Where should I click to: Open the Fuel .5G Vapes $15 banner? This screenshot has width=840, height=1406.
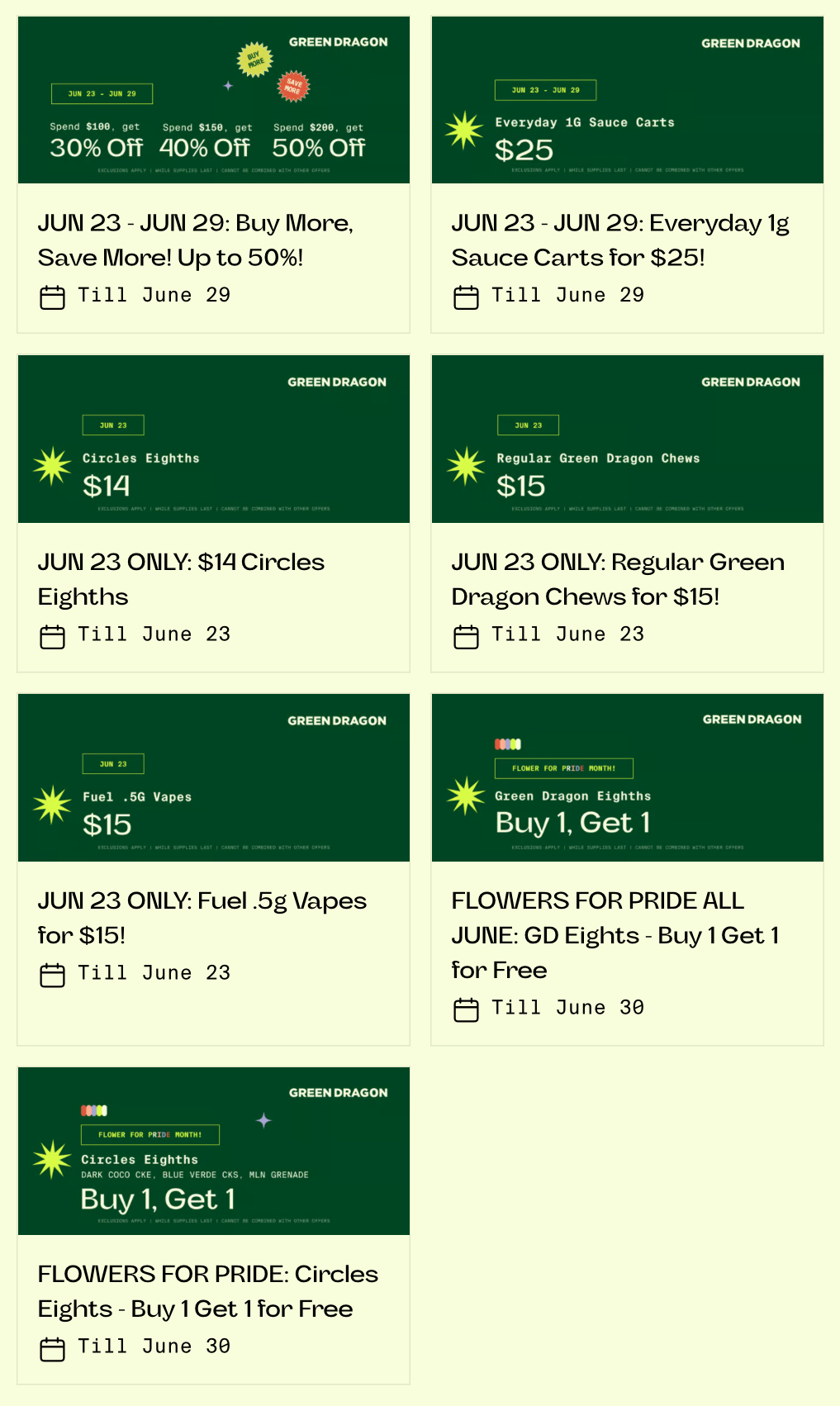click(214, 778)
